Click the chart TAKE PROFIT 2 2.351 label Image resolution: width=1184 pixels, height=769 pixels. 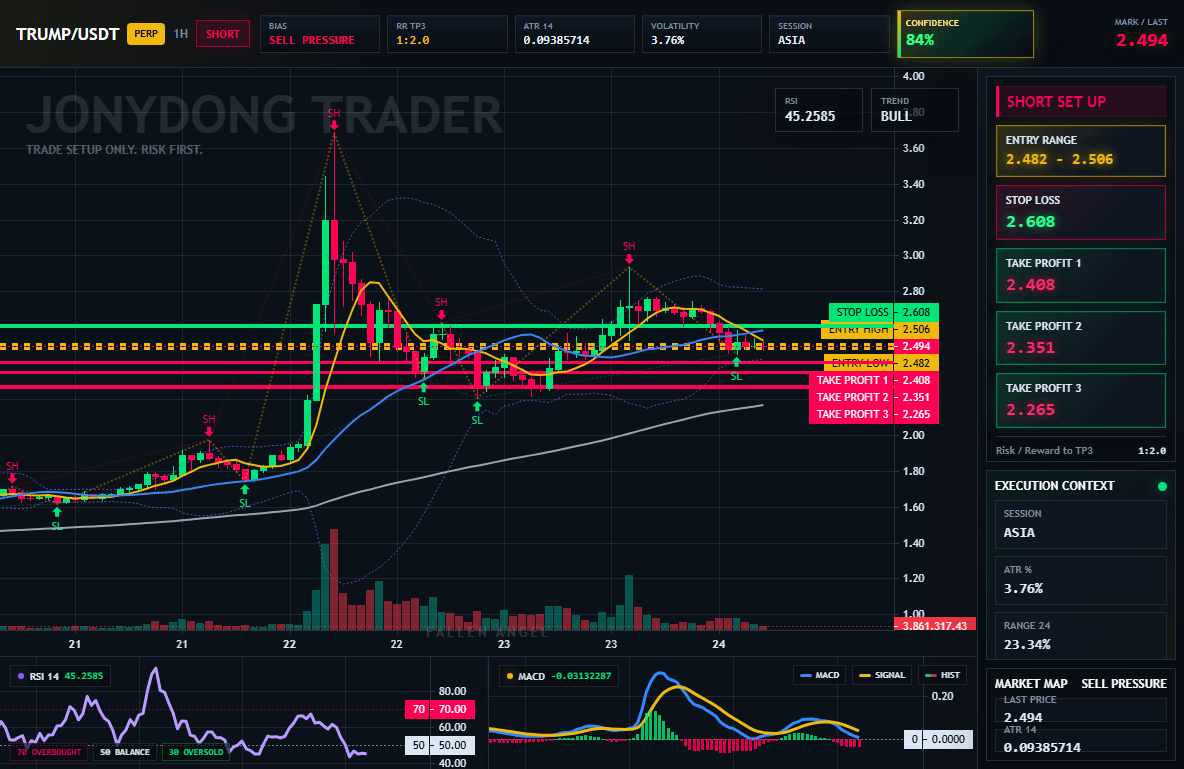tap(874, 397)
